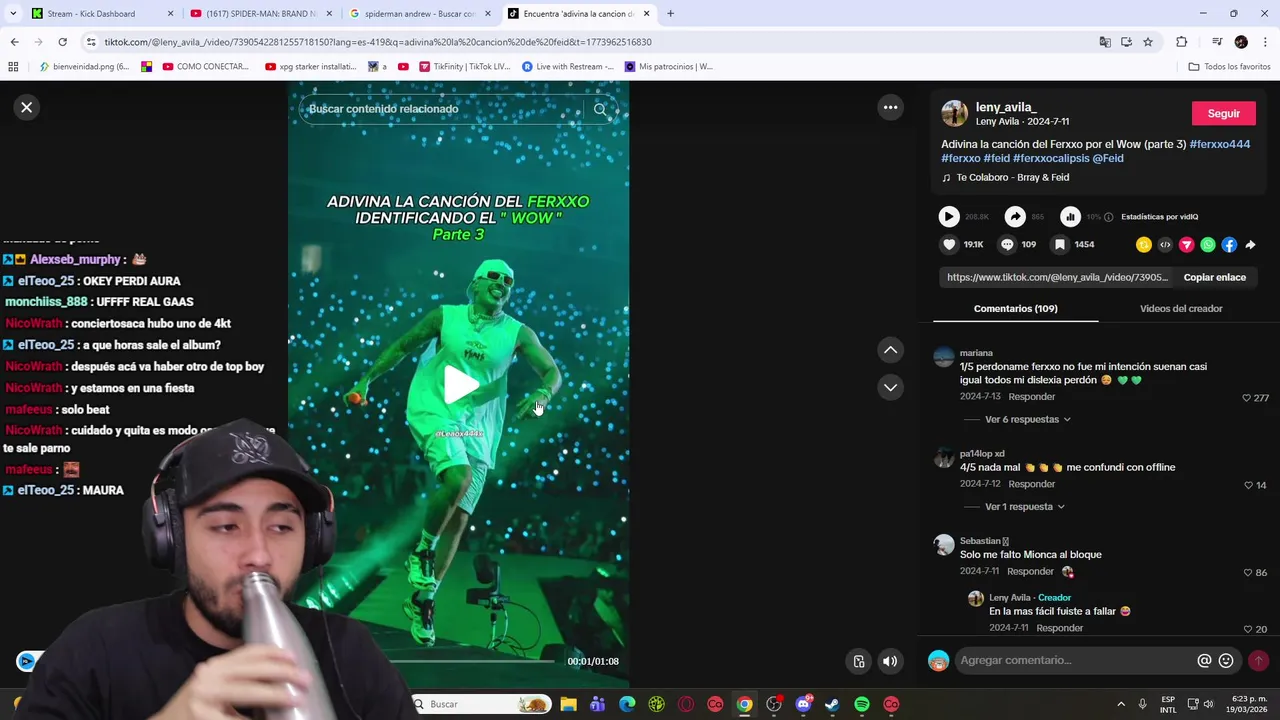Viewport: 1280px width, 720px height.
Task: Open TikFinity bookmark
Action: (x=462, y=67)
